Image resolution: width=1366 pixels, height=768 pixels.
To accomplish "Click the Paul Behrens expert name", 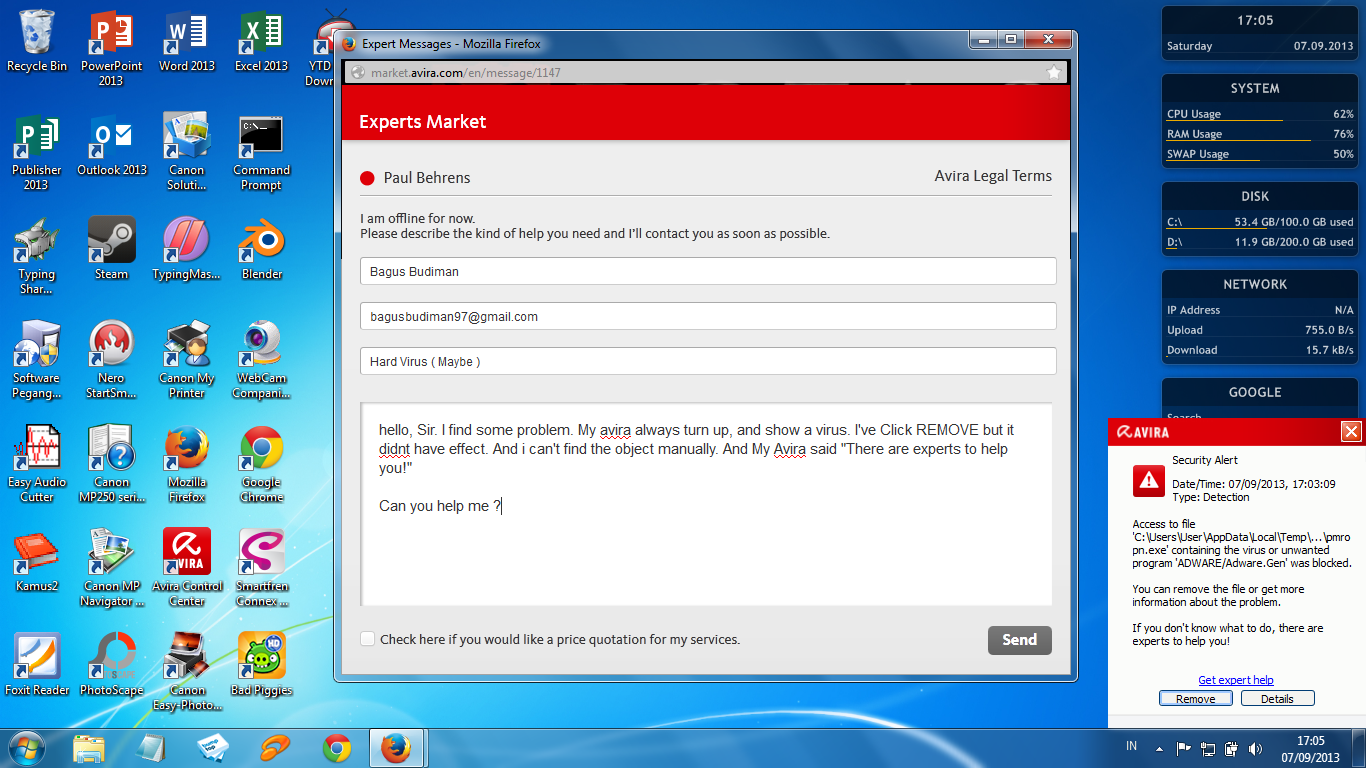I will pyautogui.click(x=427, y=178).
